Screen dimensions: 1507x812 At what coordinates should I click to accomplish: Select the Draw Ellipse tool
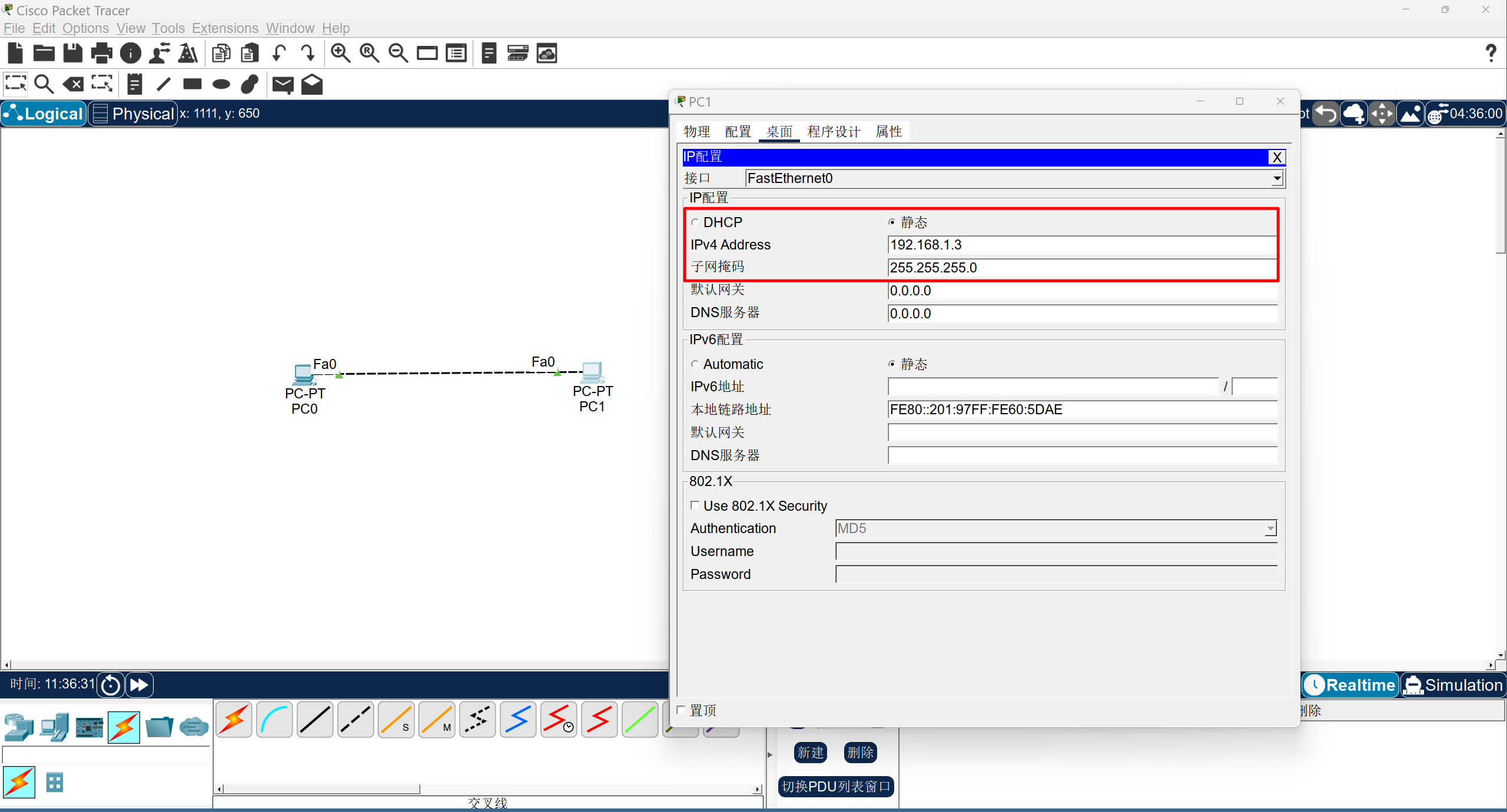(x=221, y=84)
